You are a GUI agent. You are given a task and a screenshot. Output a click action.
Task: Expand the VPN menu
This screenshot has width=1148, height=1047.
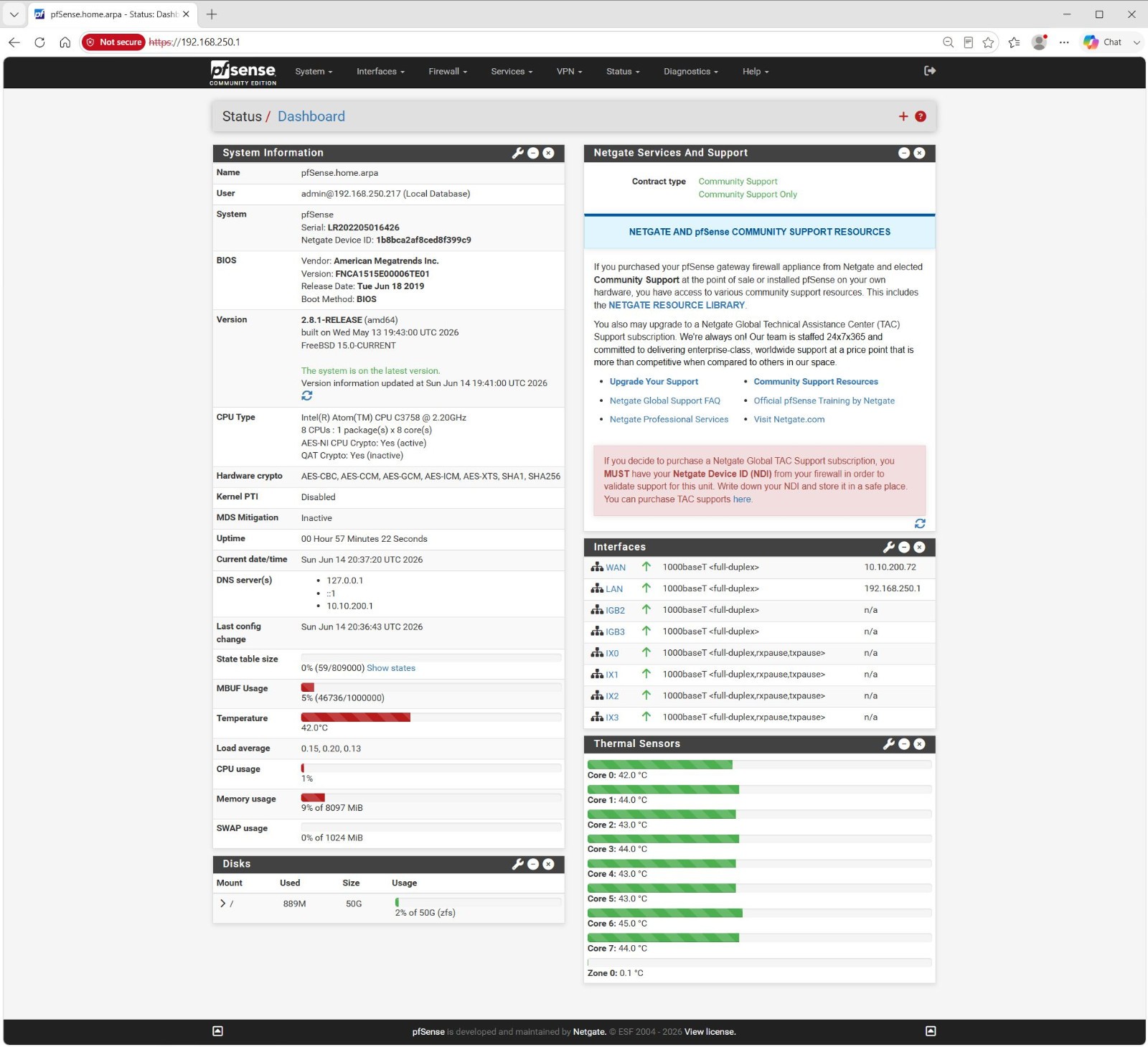click(569, 72)
